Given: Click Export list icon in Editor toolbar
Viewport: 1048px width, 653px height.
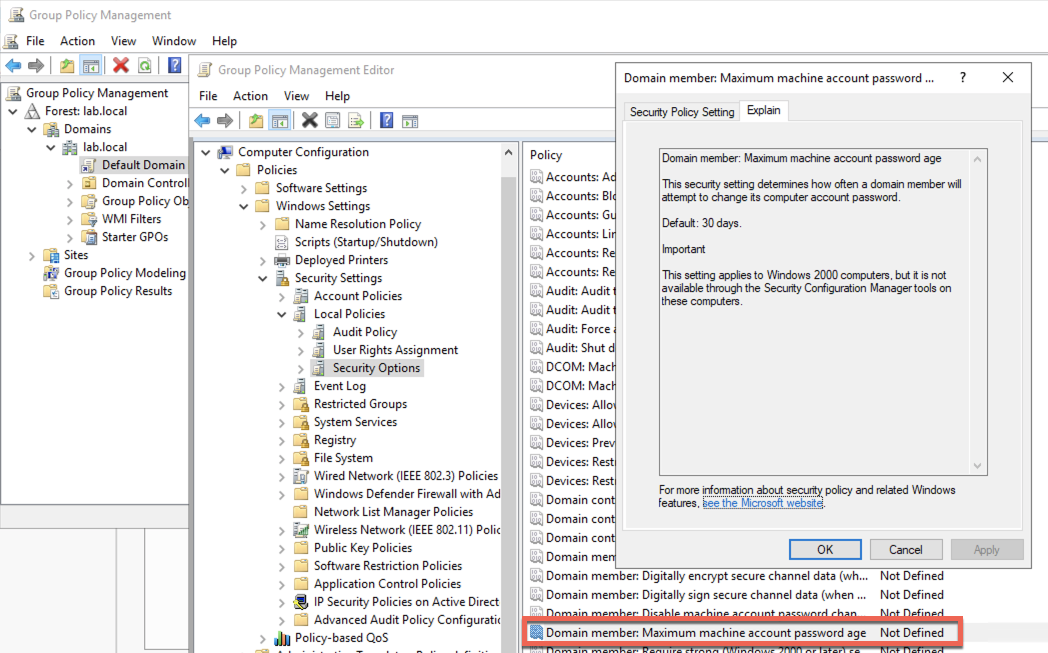Looking at the screenshot, I should (356, 120).
